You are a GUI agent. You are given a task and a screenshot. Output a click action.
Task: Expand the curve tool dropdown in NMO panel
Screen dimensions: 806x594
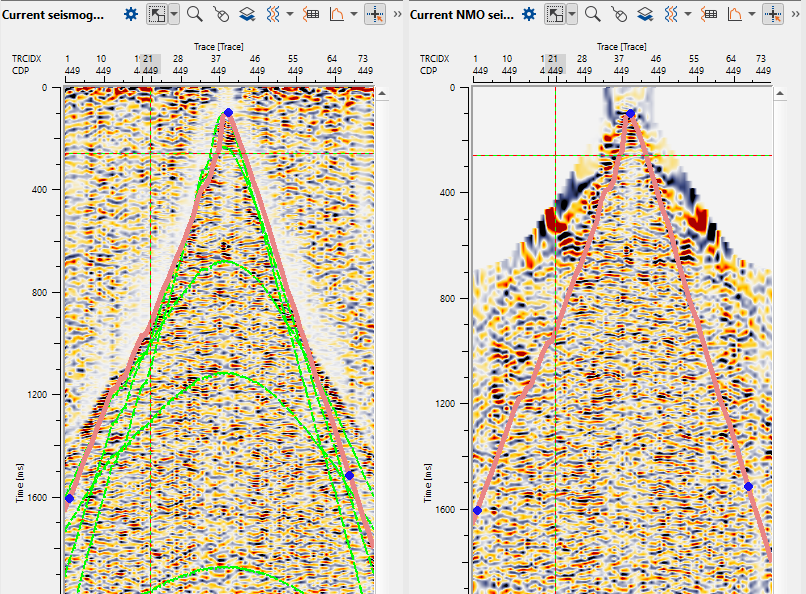(753, 14)
